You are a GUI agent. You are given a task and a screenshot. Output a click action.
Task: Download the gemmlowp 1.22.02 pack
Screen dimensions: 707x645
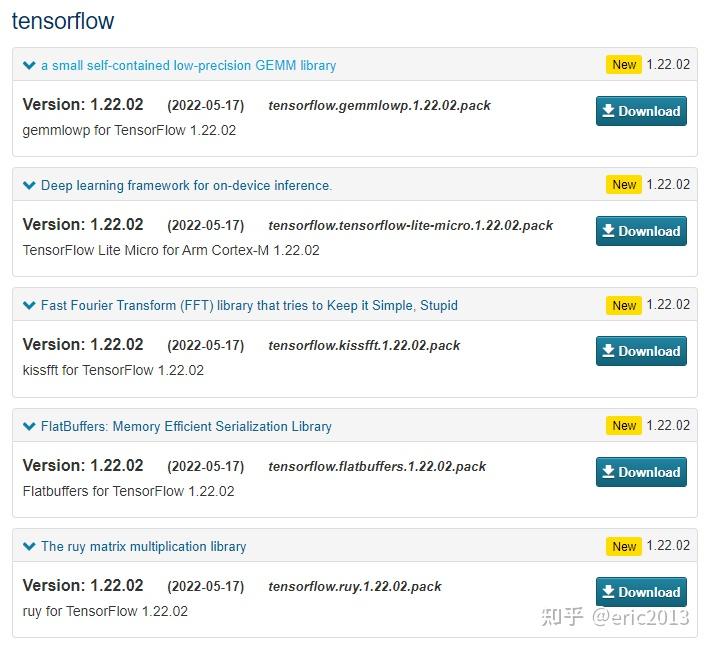641,111
